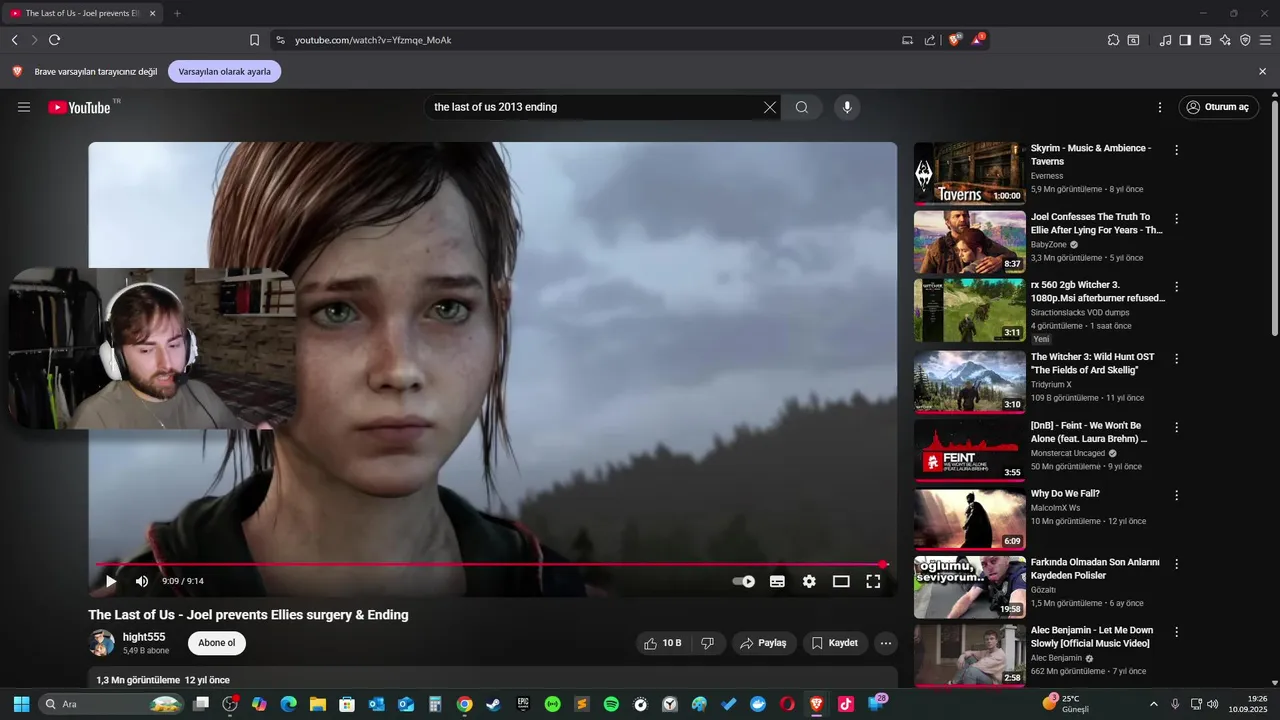This screenshot has width=1280, height=720.
Task: Toggle subtitles/closed captions
Action: coord(777,581)
